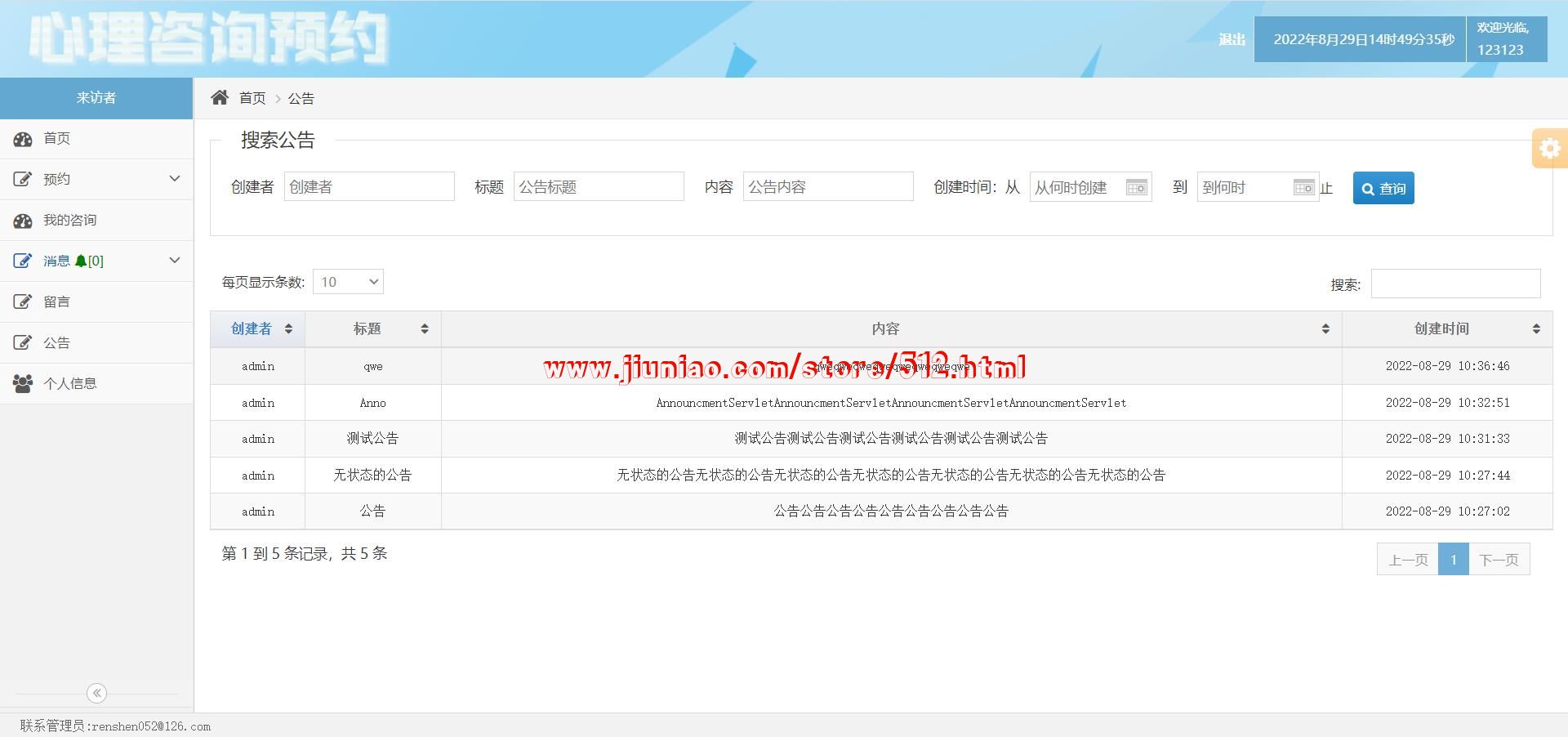Open 我的咨询 in the sidebar
Viewport: 1568px width, 737px height.
click(x=70, y=221)
